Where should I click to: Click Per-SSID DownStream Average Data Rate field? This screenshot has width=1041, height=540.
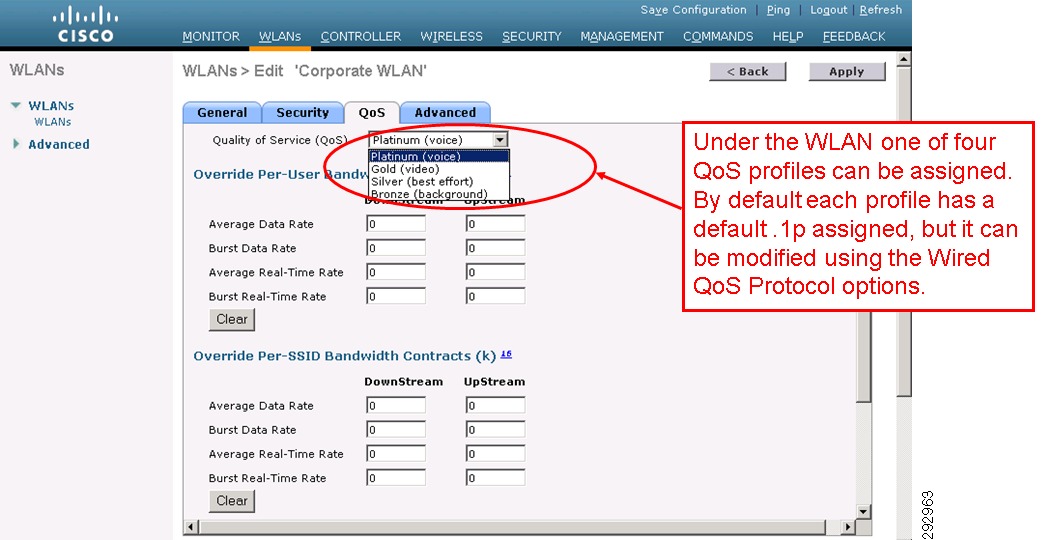point(396,405)
